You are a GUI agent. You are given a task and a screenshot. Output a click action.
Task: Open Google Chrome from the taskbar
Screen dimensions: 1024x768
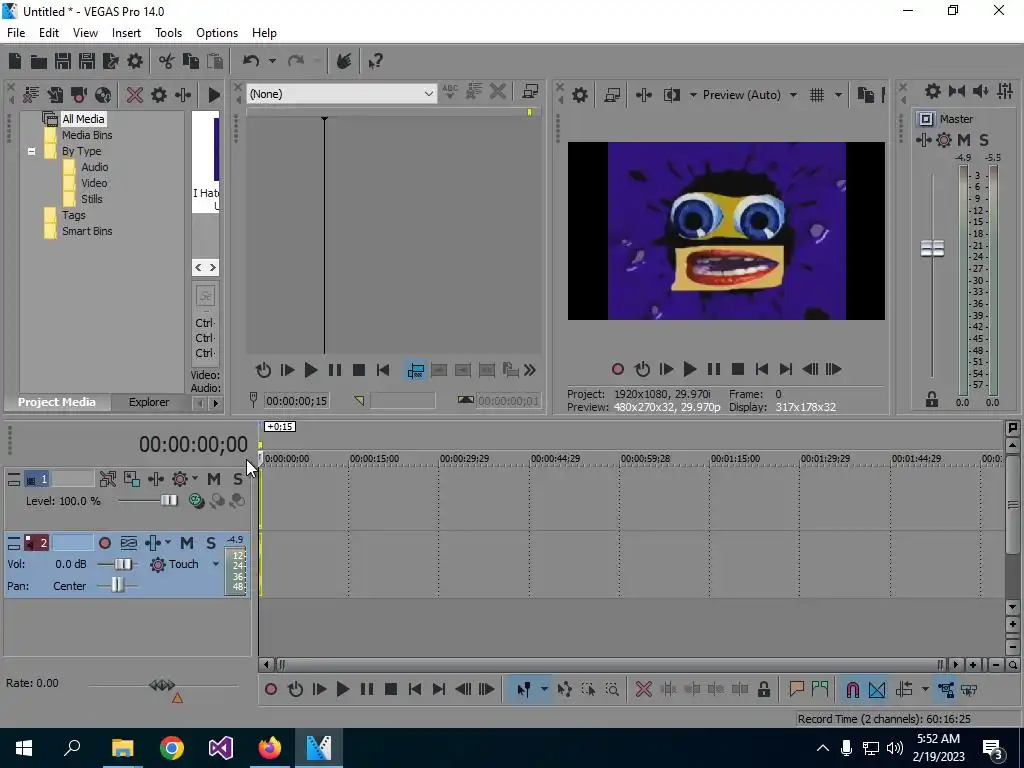tap(172, 748)
